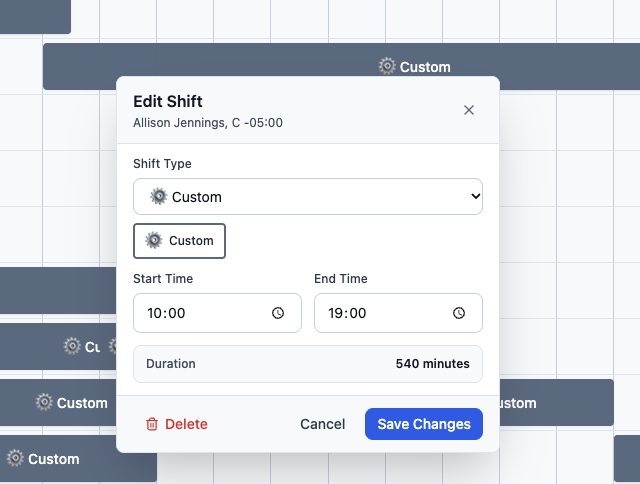The height and width of the screenshot is (484, 640).
Task: Click the Shift Type dropdown chevron arrow
Action: click(475, 196)
